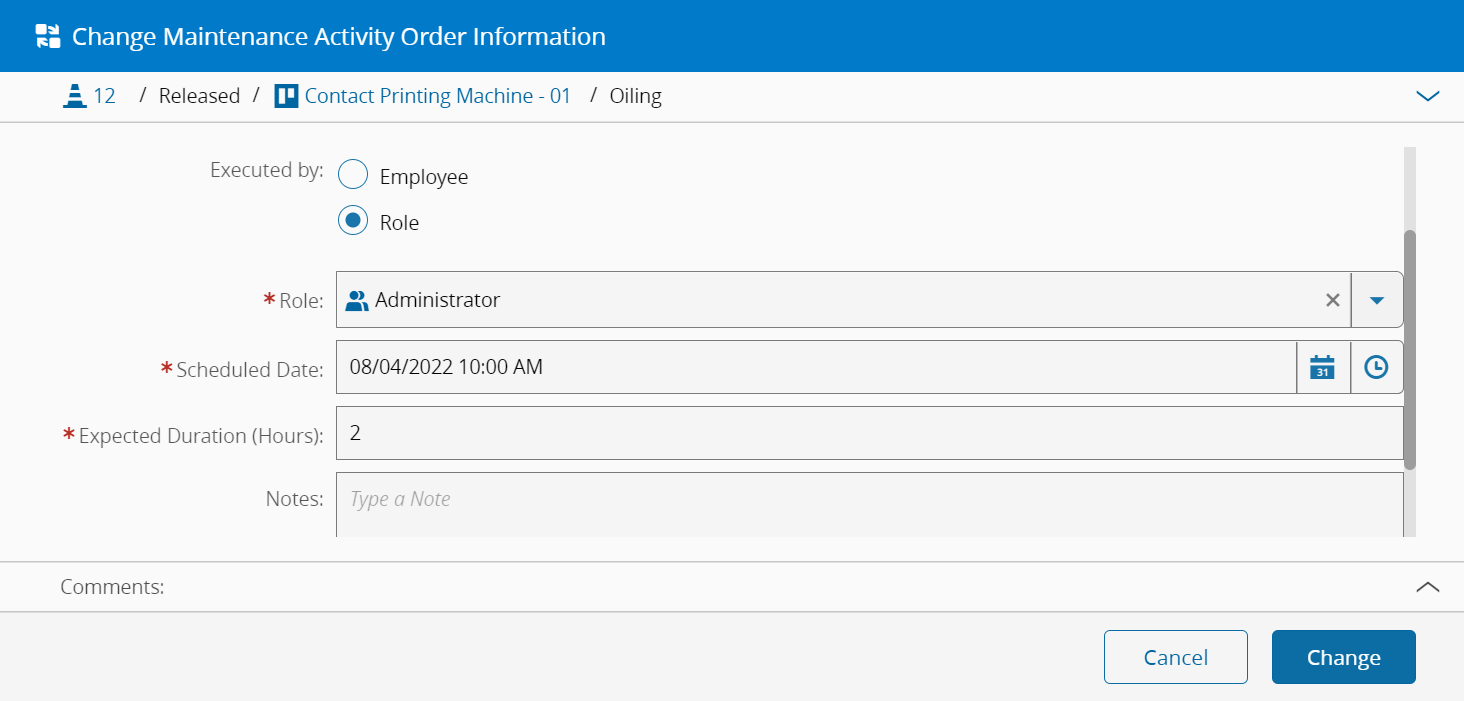This screenshot has width=1464, height=701.
Task: Click the vertical scrollbar thumb
Action: pos(1410,350)
